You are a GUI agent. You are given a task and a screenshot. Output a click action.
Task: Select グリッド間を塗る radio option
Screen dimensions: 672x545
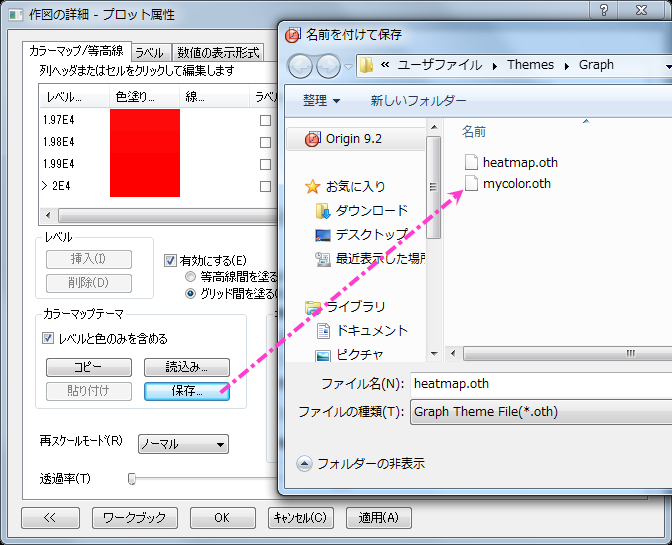[190, 294]
